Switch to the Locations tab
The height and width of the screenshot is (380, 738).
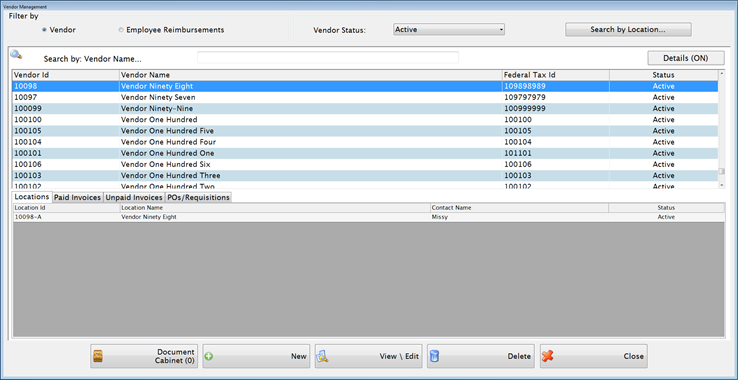32,197
